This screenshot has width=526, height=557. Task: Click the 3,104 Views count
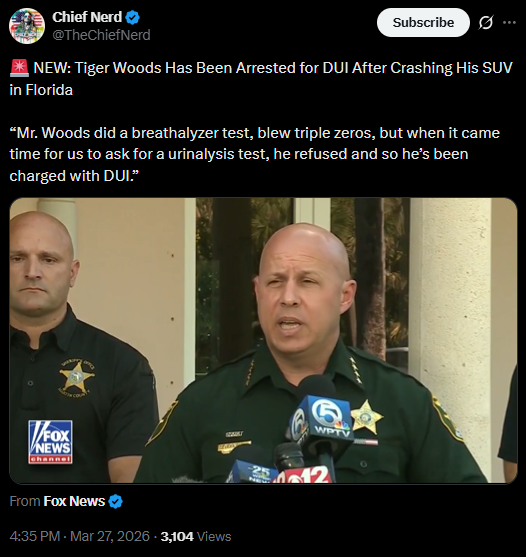click(196, 536)
